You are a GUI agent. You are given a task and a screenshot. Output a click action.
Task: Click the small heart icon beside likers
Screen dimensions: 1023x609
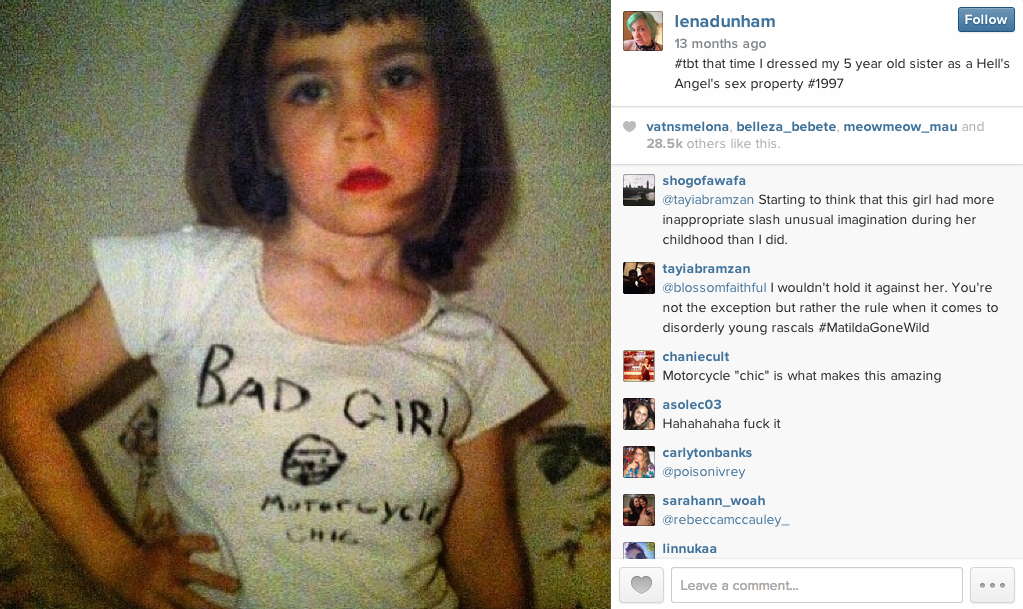pos(630,127)
